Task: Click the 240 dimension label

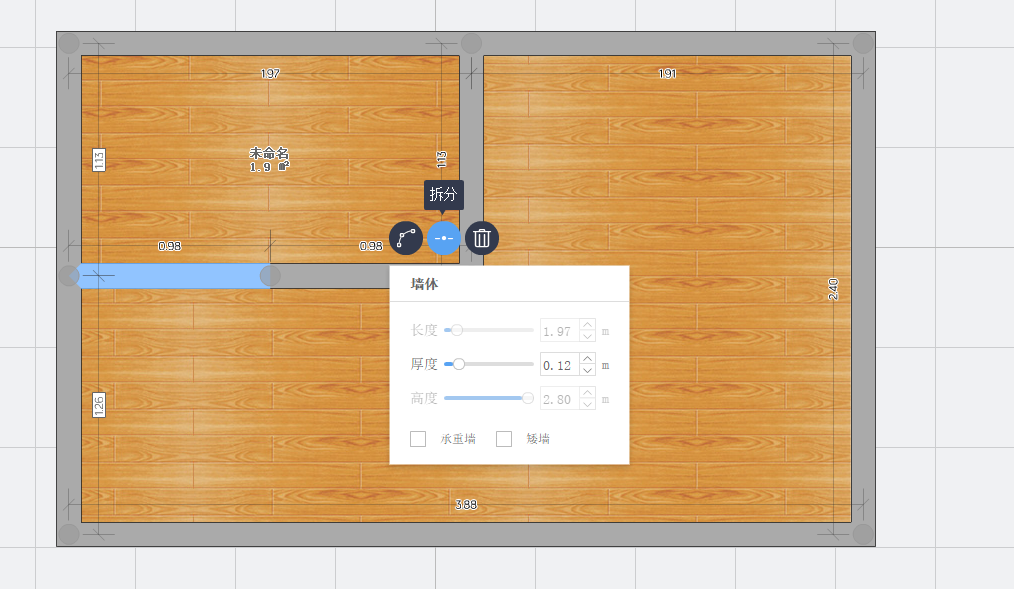Action: click(x=834, y=289)
